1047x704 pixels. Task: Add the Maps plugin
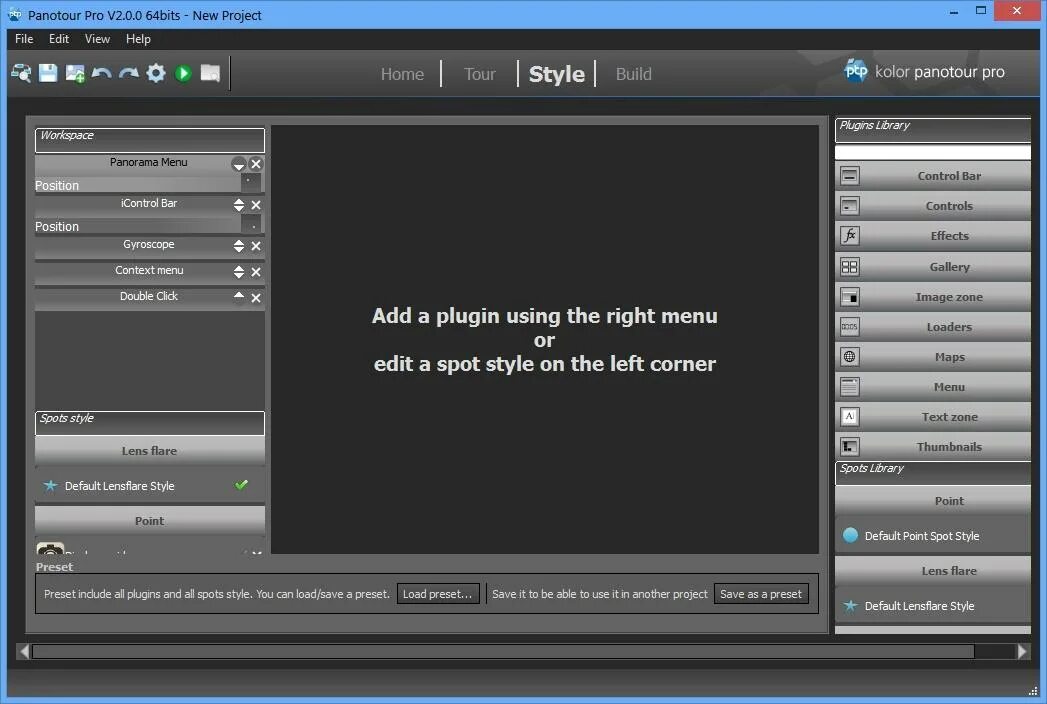point(933,357)
